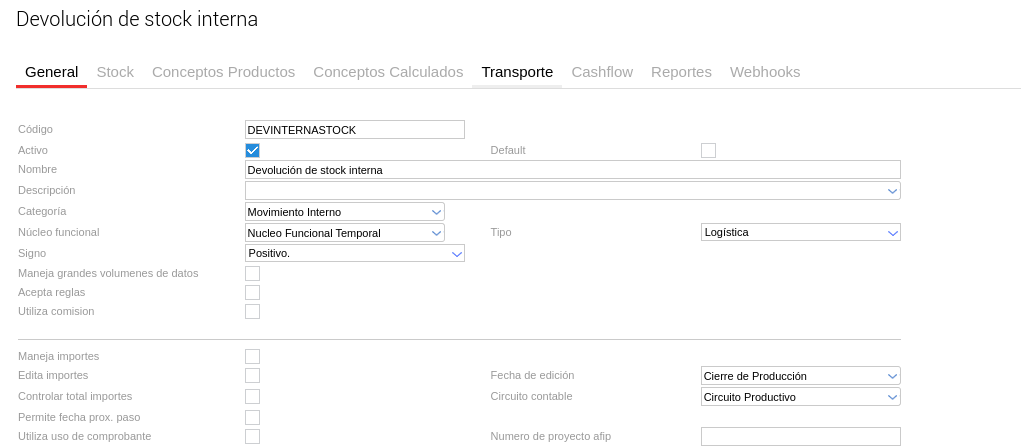Switch to the Stock tab
Image resolution: width=1021 pixels, height=448 pixels.
[115, 72]
